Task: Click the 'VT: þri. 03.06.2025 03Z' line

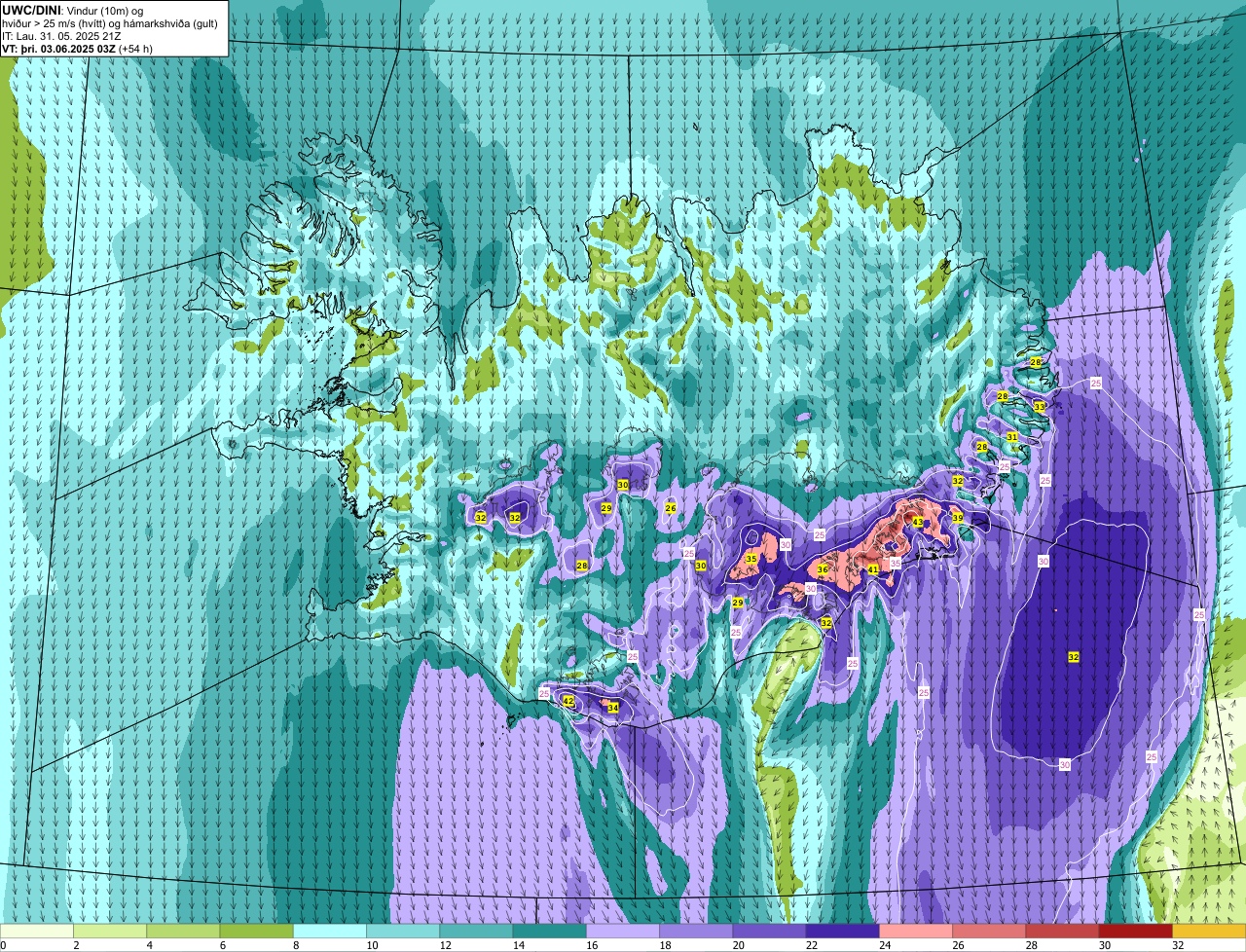Action: coord(77,48)
